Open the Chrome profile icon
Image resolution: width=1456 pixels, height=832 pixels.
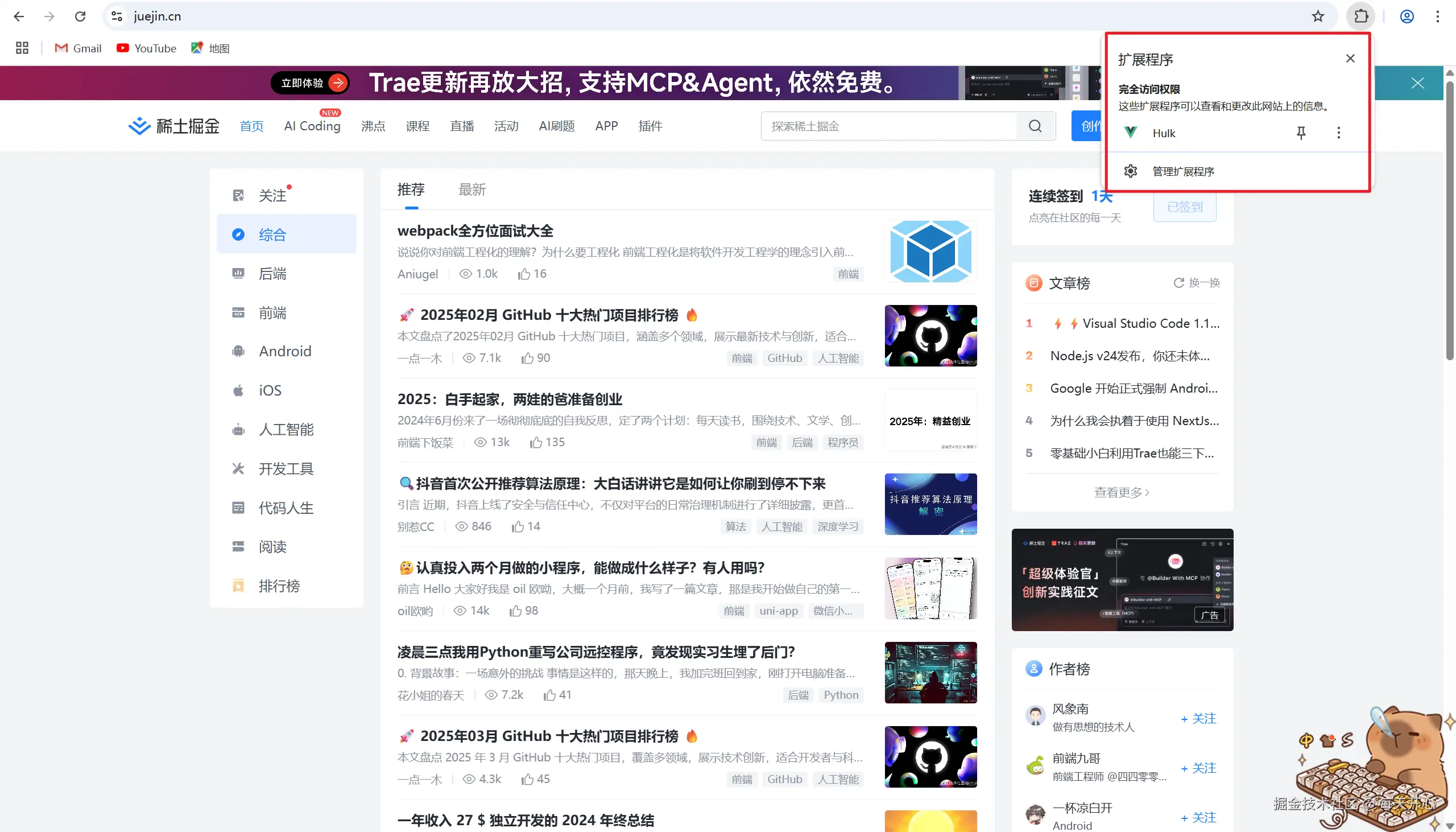[1407, 16]
